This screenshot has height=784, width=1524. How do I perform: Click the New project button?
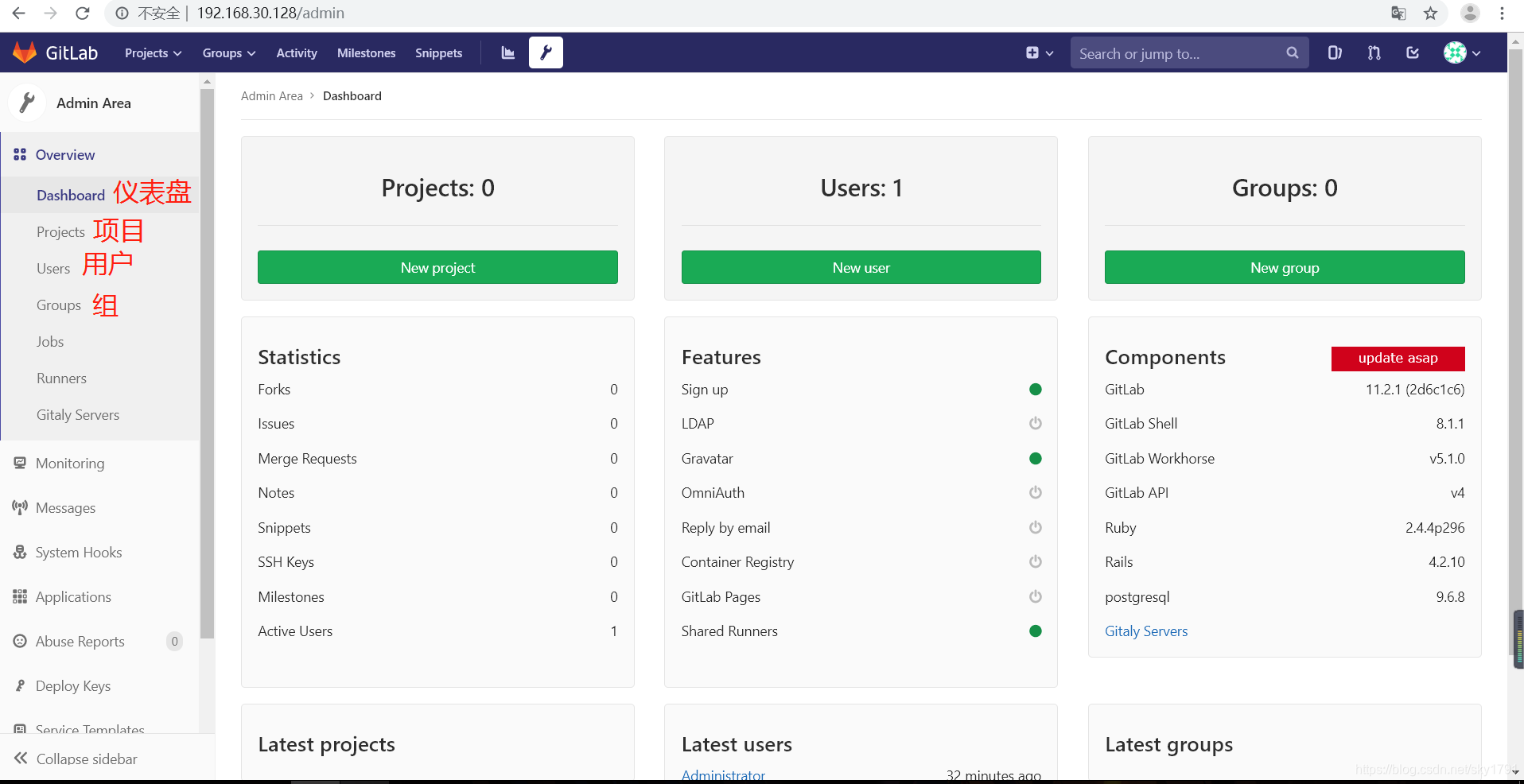(x=437, y=267)
